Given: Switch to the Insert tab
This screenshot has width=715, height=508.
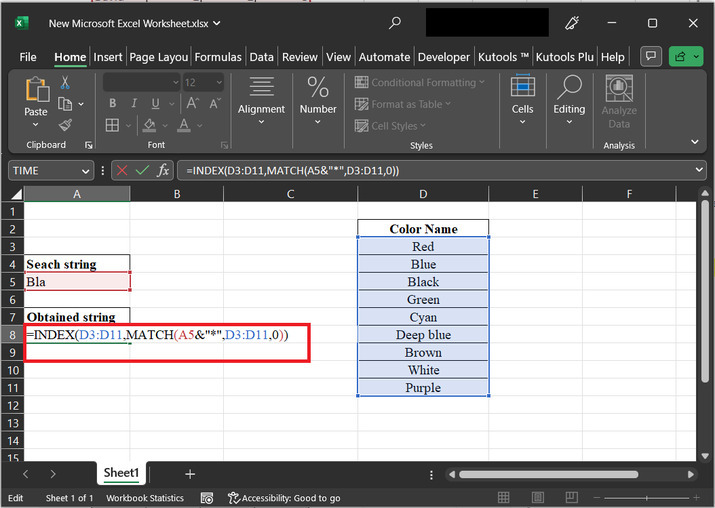Looking at the screenshot, I should point(108,57).
